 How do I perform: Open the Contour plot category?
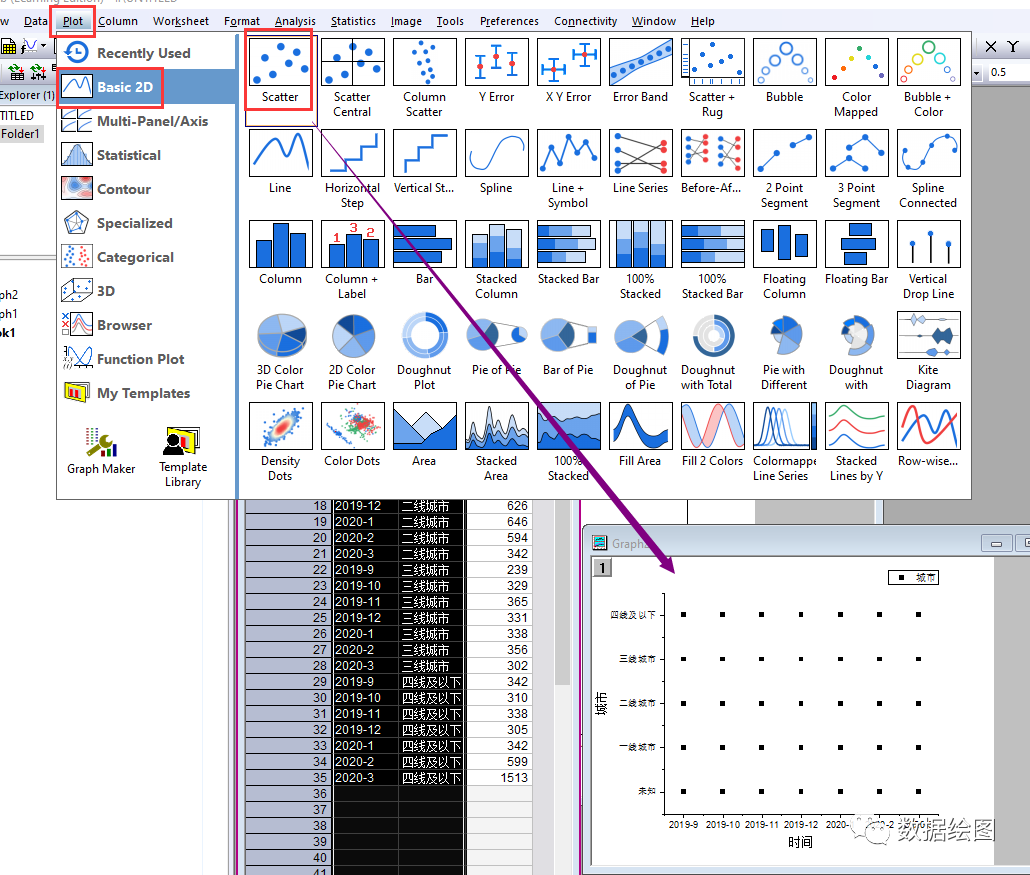click(146, 189)
